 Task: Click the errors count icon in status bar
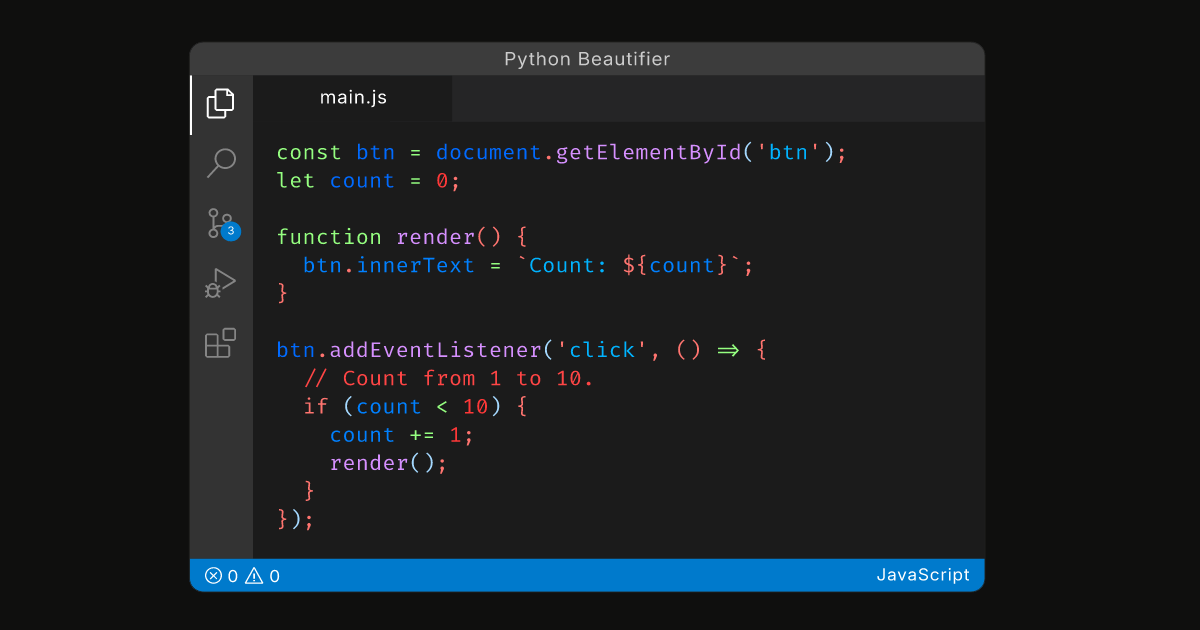point(213,575)
